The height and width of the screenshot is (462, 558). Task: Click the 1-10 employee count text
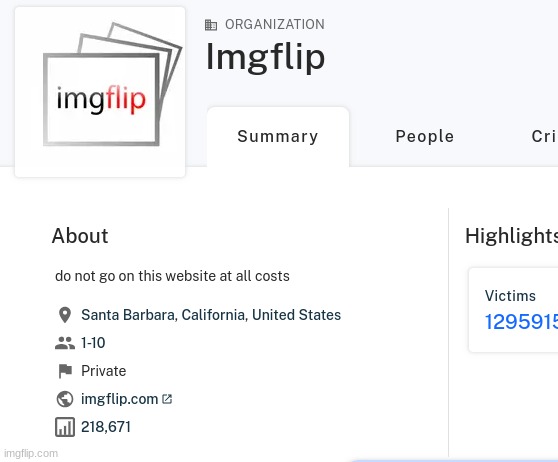point(93,343)
